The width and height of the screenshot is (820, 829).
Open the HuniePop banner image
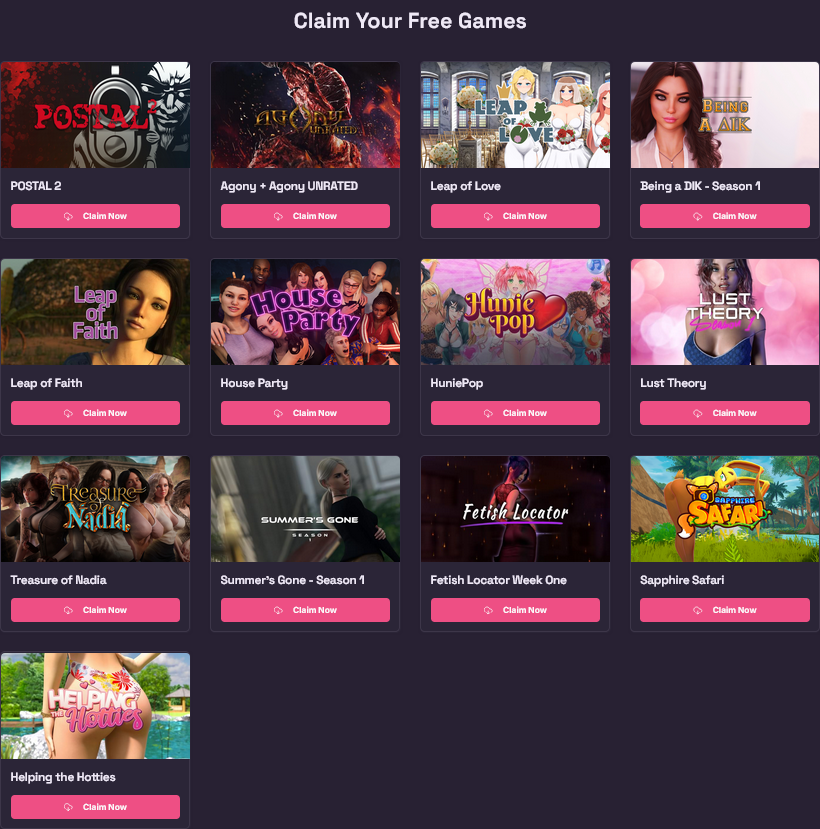515,312
